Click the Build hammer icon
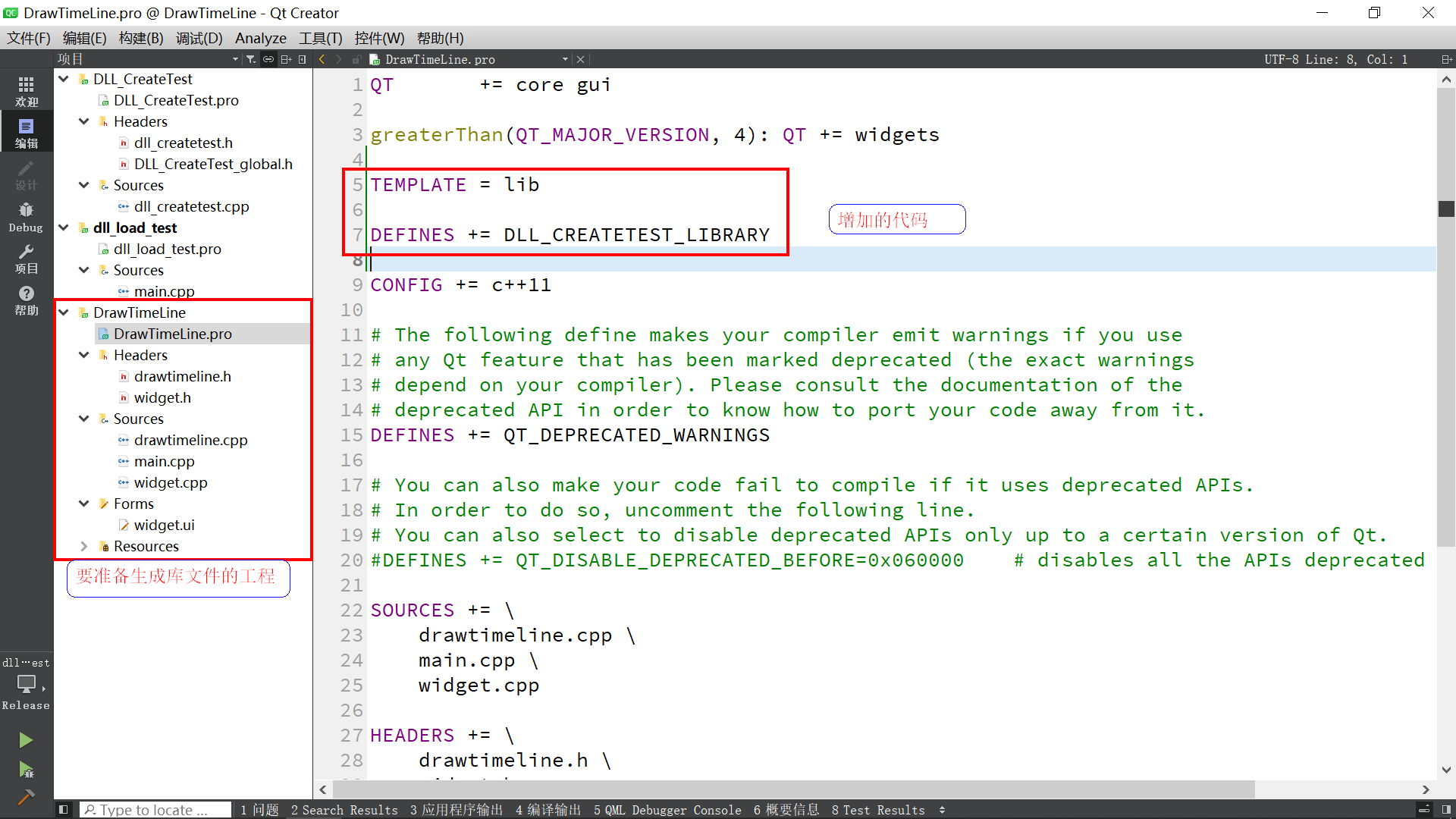The width and height of the screenshot is (1456, 819). (26, 796)
